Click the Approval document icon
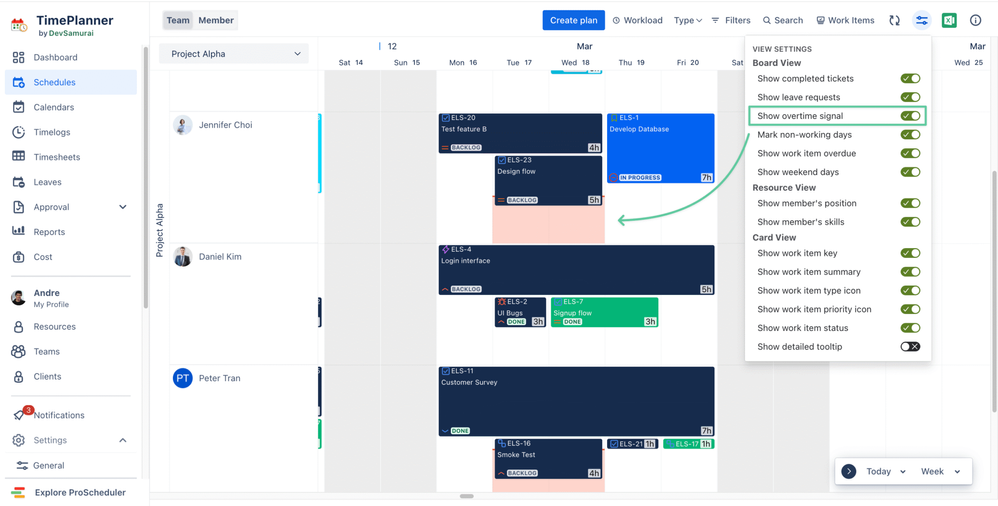Viewport: 998px width, 506px height. click(x=18, y=207)
